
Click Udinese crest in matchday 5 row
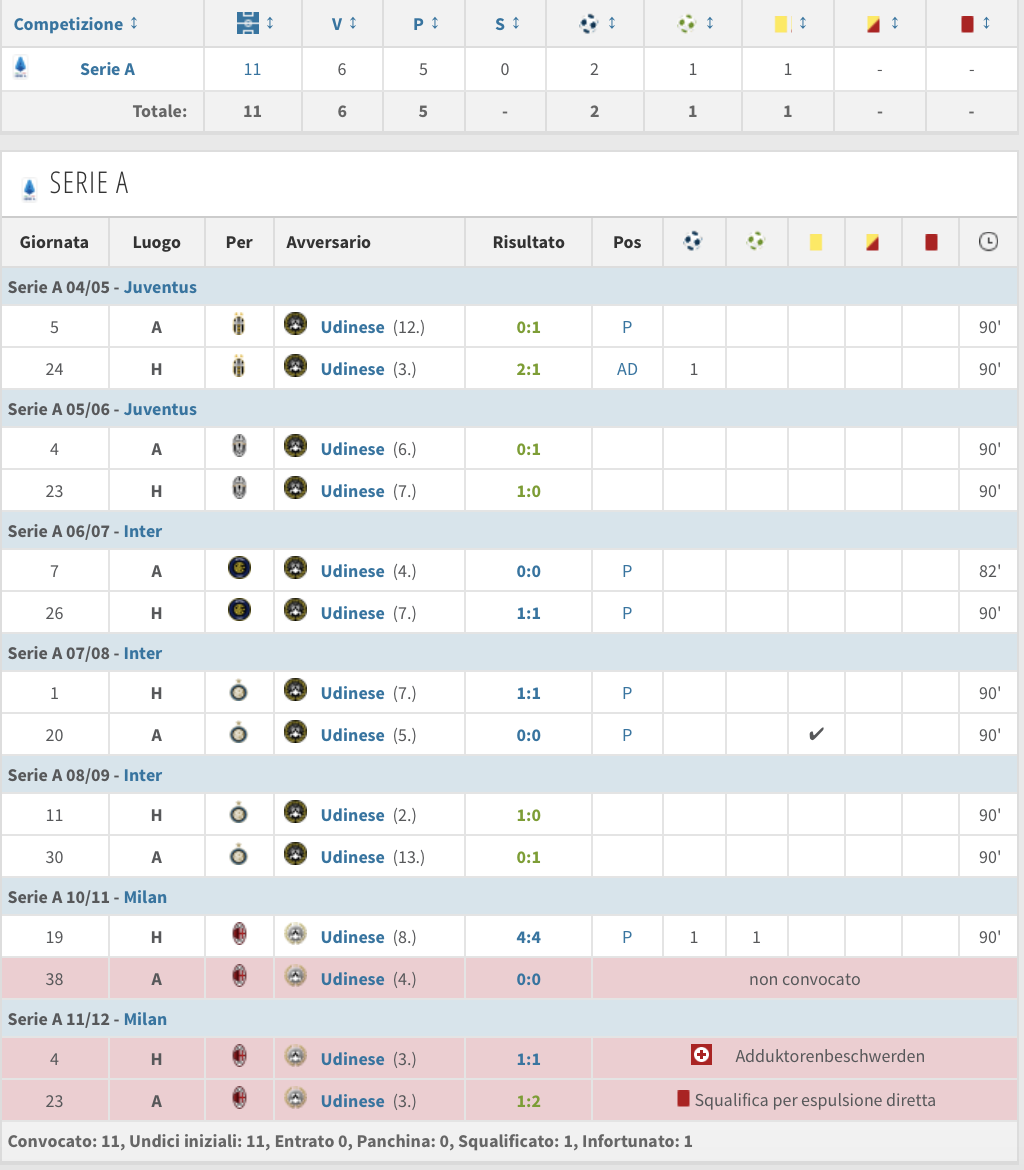click(x=295, y=325)
